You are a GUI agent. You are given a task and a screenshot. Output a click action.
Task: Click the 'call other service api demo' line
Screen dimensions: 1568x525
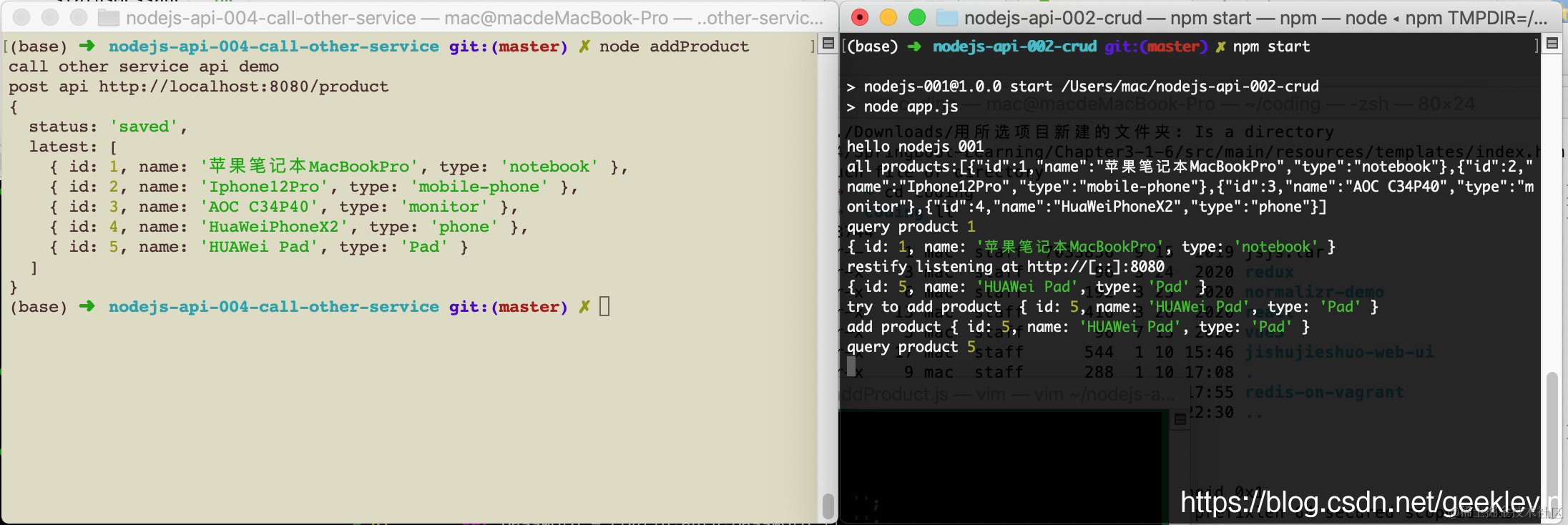point(144,67)
